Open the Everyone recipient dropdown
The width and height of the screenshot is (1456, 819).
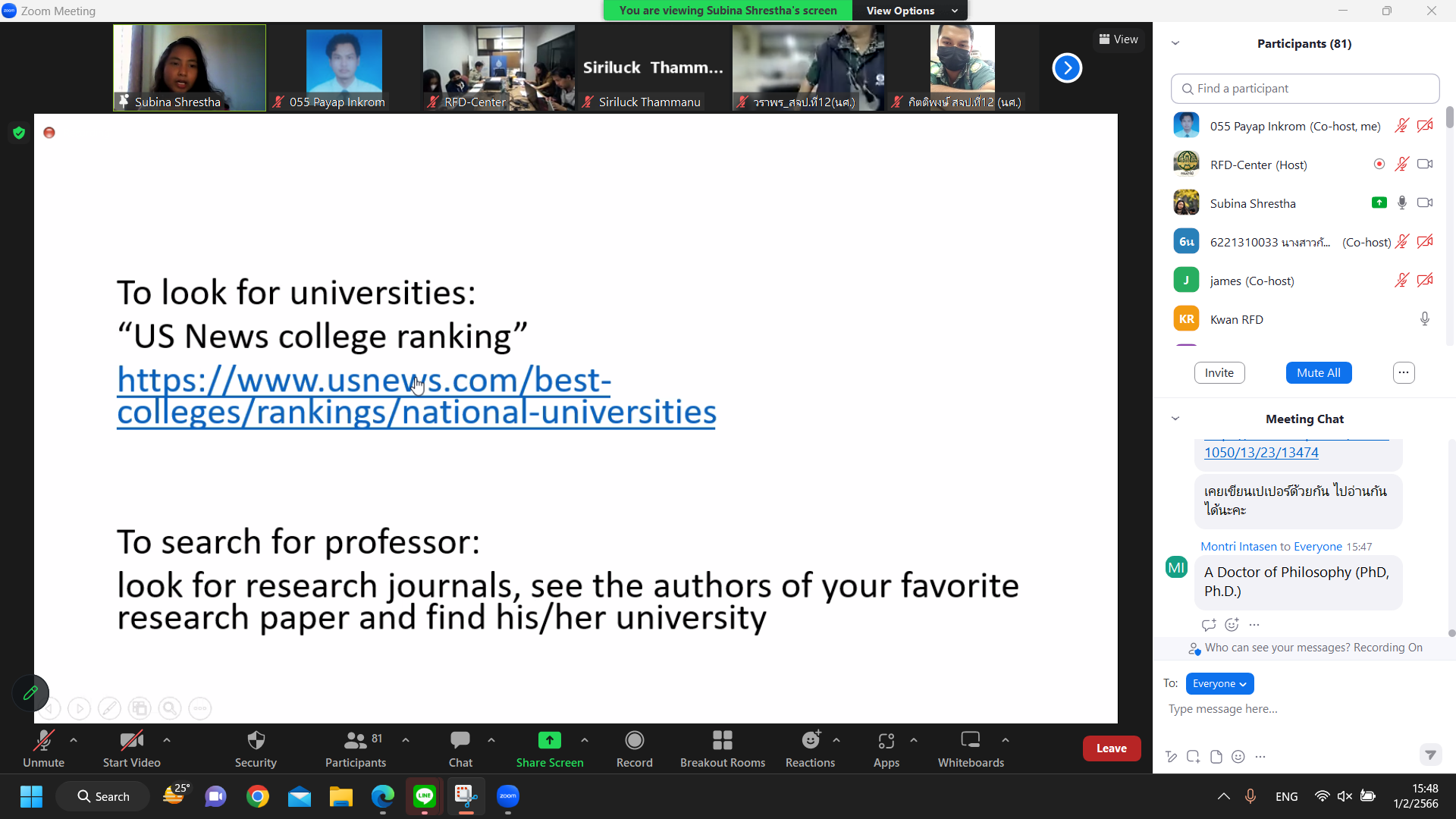(x=1219, y=683)
